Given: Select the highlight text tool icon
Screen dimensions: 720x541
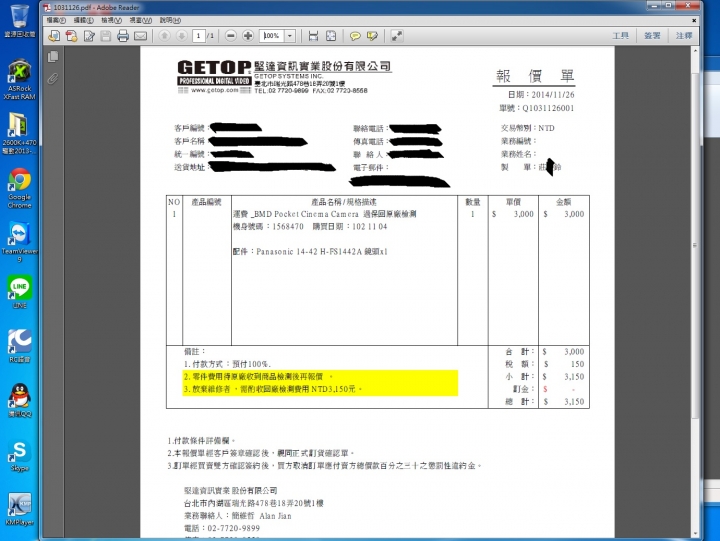Looking at the screenshot, I should point(372,36).
